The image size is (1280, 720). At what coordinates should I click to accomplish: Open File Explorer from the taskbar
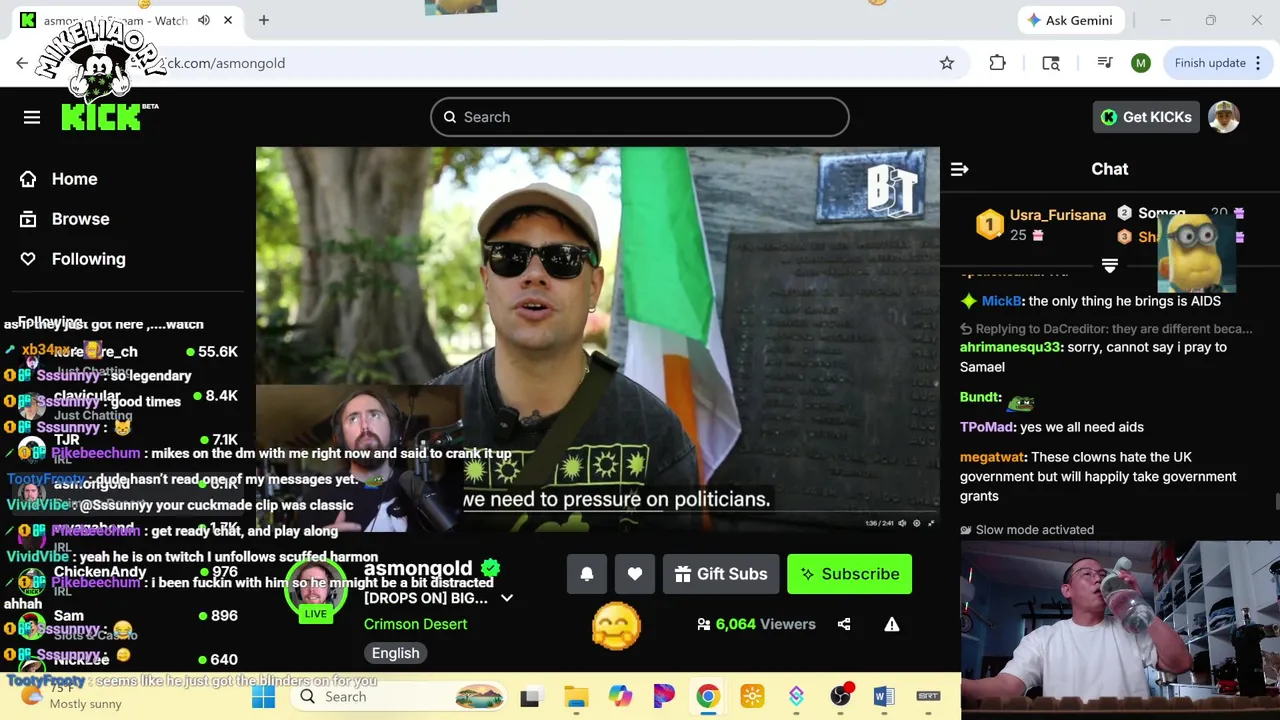point(576,697)
